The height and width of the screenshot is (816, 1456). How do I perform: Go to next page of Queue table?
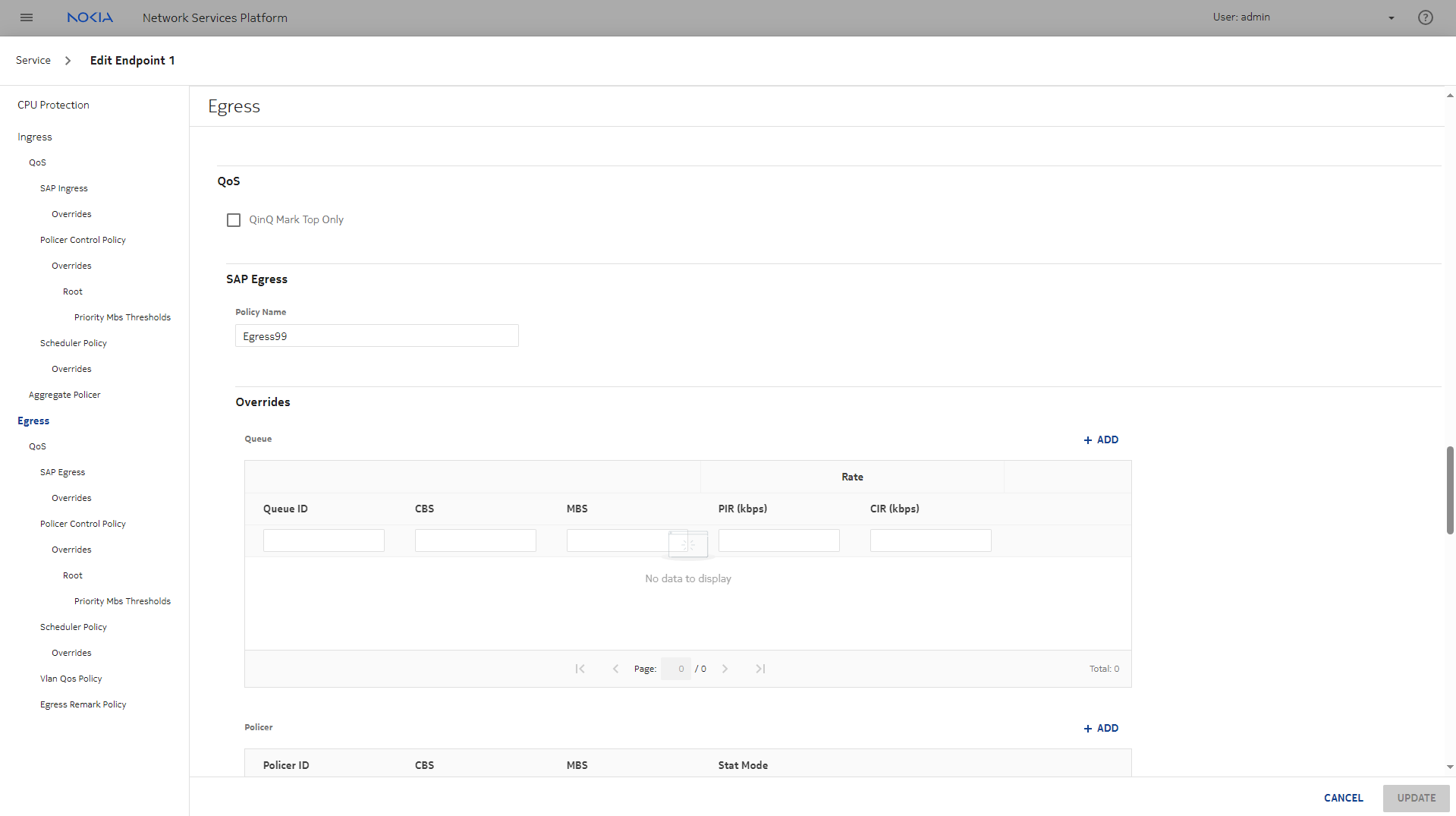click(x=725, y=669)
